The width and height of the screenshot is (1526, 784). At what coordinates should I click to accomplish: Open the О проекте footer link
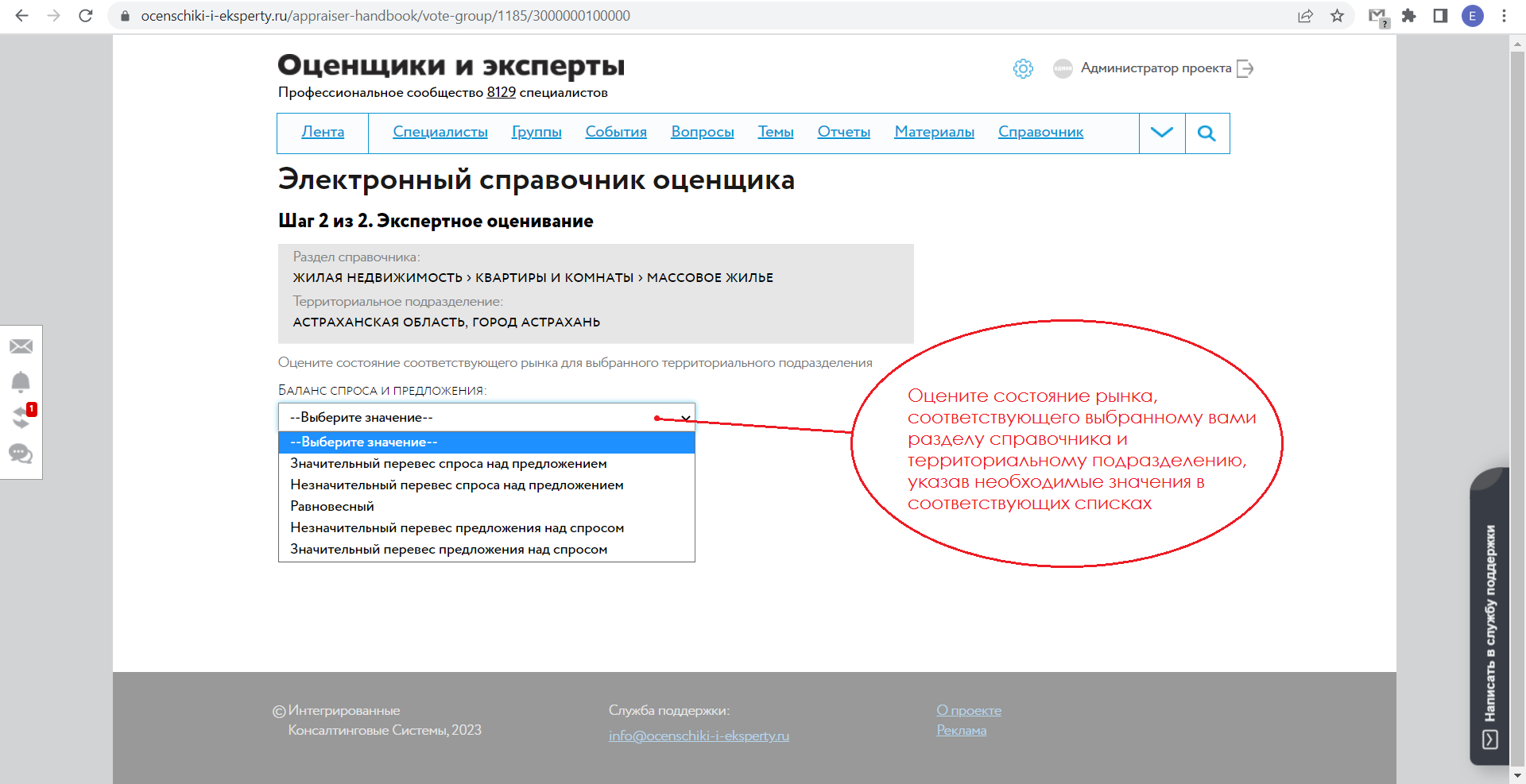[x=969, y=710]
